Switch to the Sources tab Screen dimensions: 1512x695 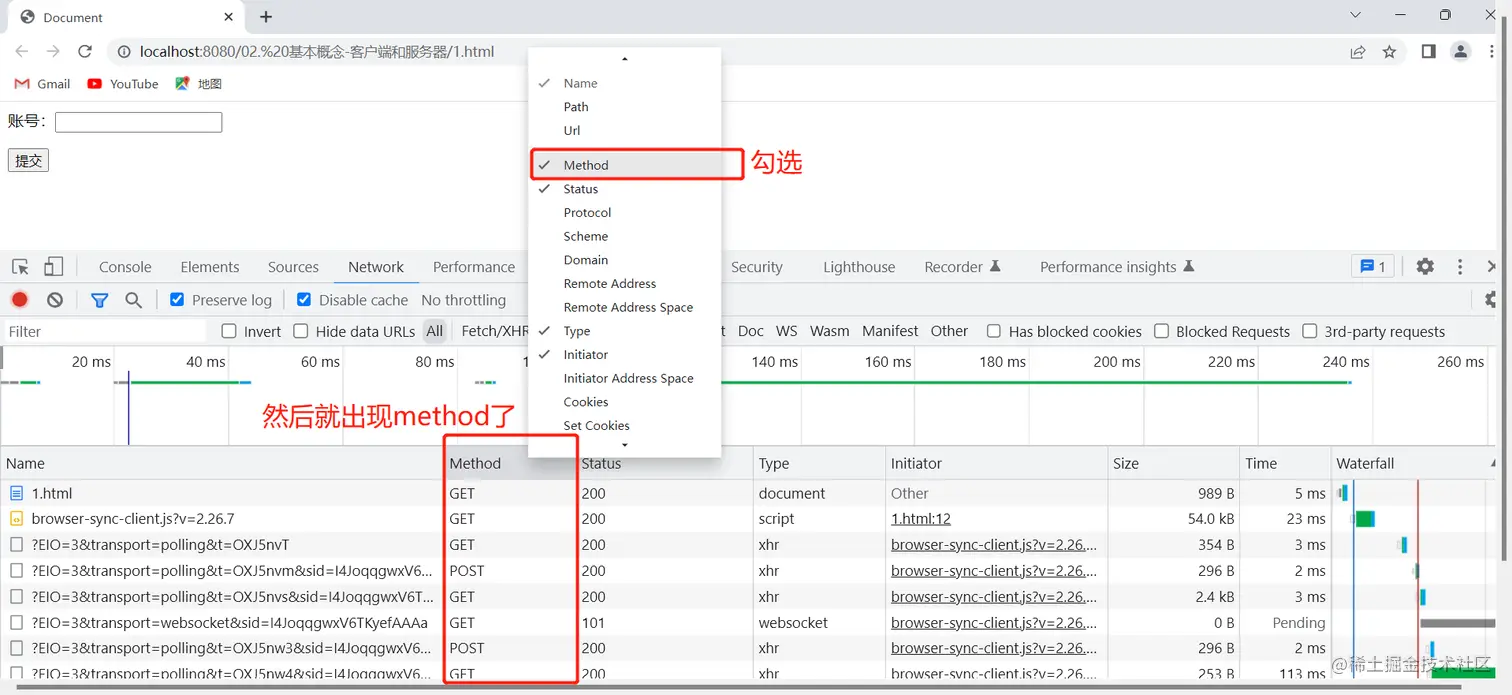click(293, 267)
